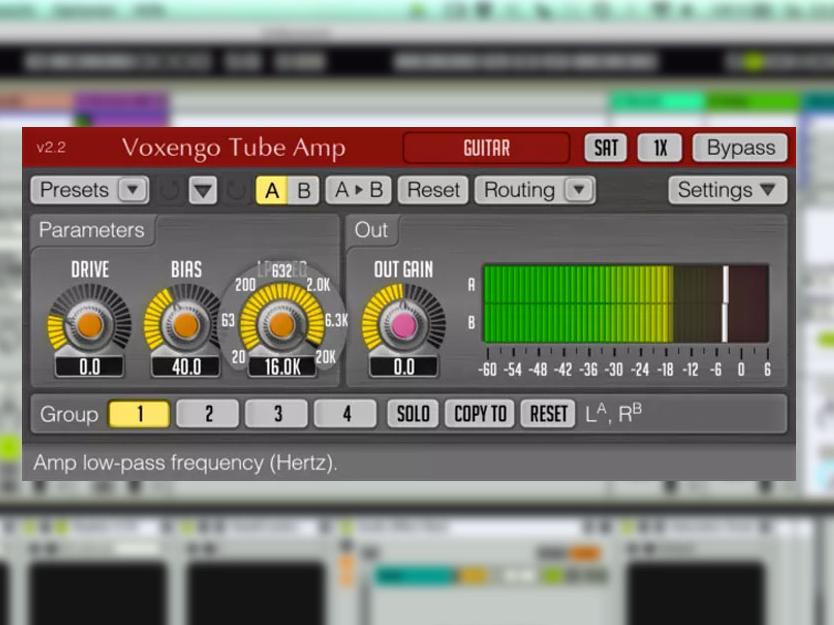Open the Routing dropdown menu
The image size is (834, 625).
(535, 190)
